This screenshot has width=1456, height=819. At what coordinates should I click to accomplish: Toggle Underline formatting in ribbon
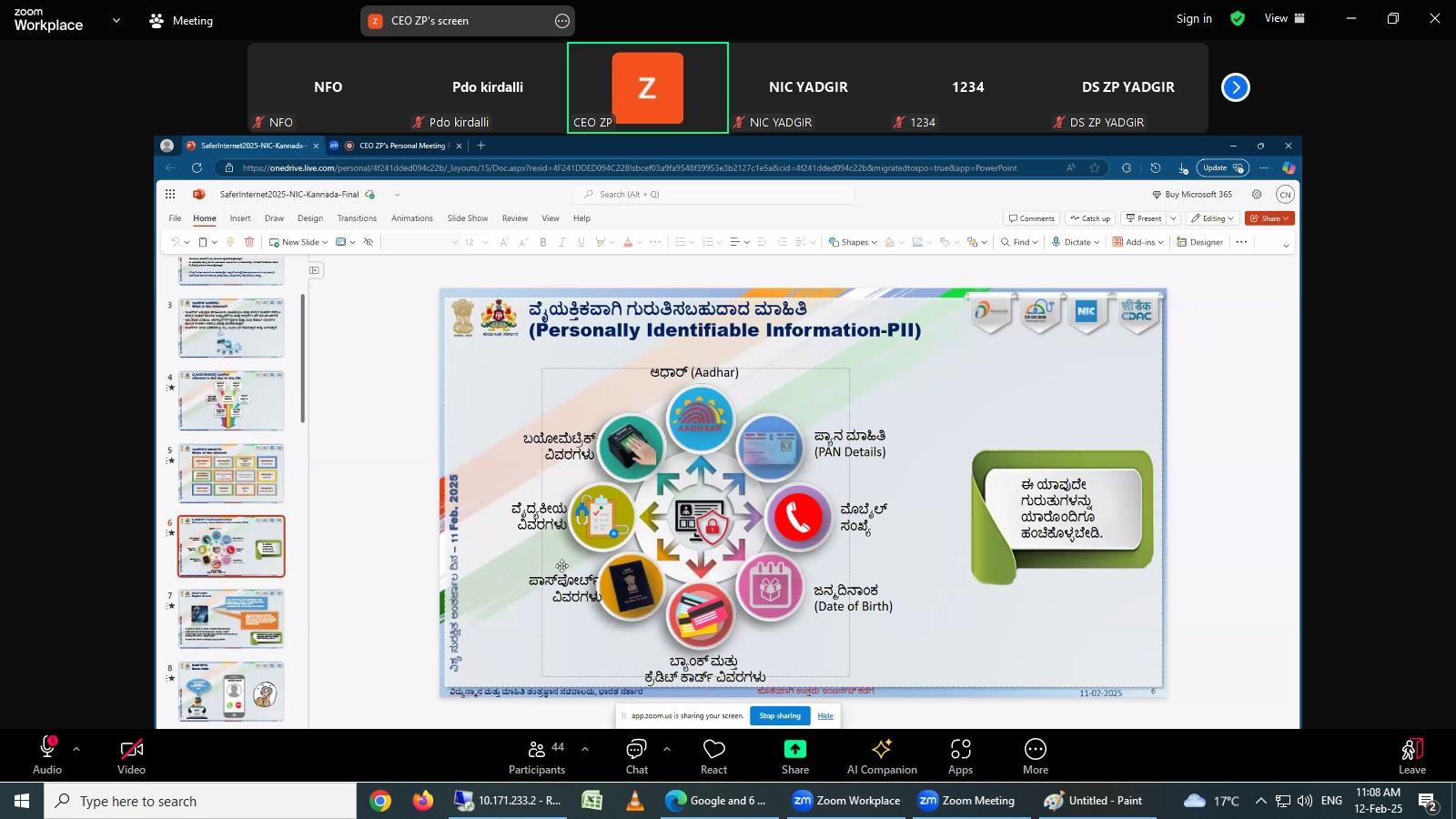point(581,242)
